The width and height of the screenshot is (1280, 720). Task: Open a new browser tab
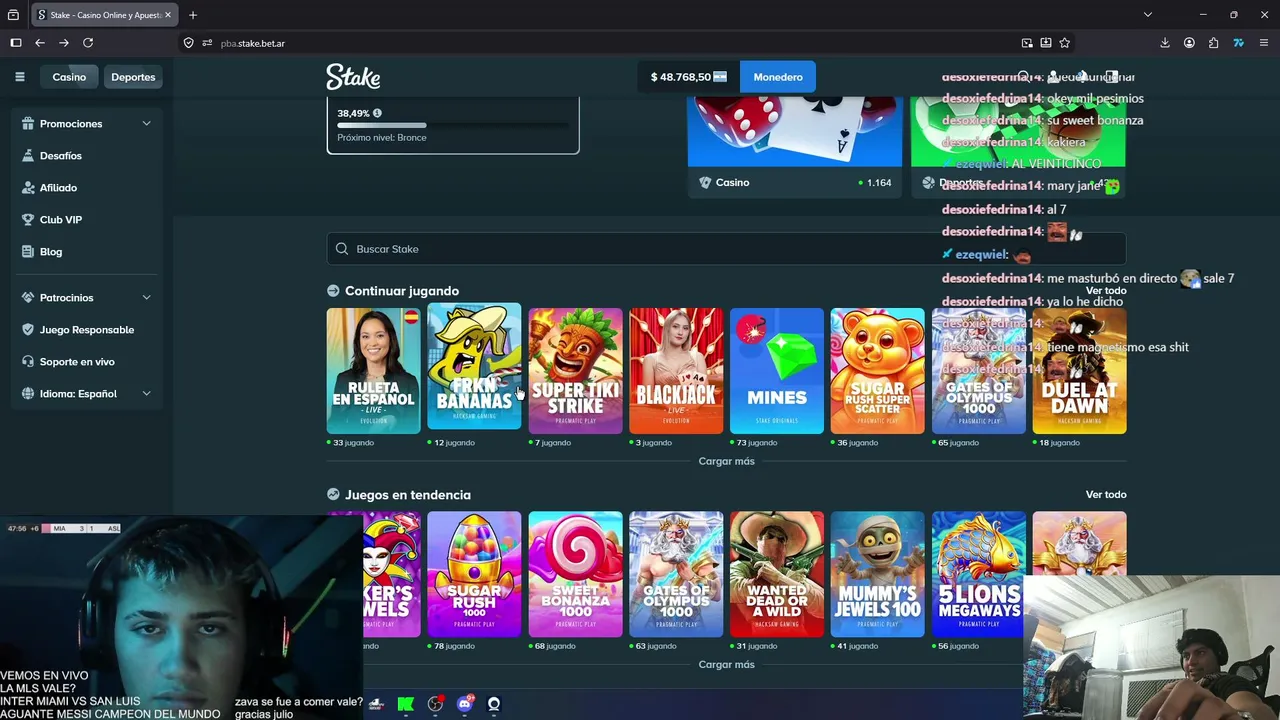pyautogui.click(x=193, y=15)
